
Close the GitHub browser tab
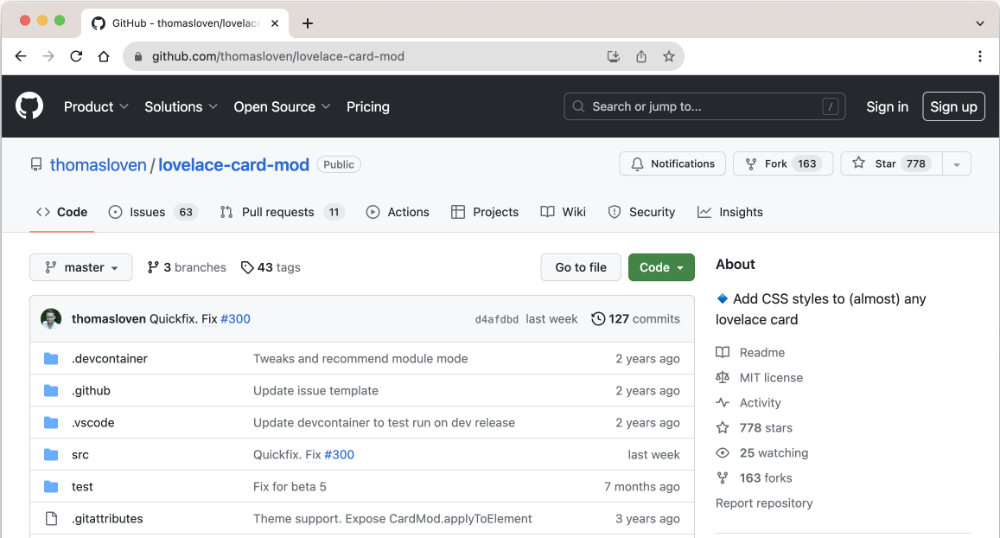275,24
